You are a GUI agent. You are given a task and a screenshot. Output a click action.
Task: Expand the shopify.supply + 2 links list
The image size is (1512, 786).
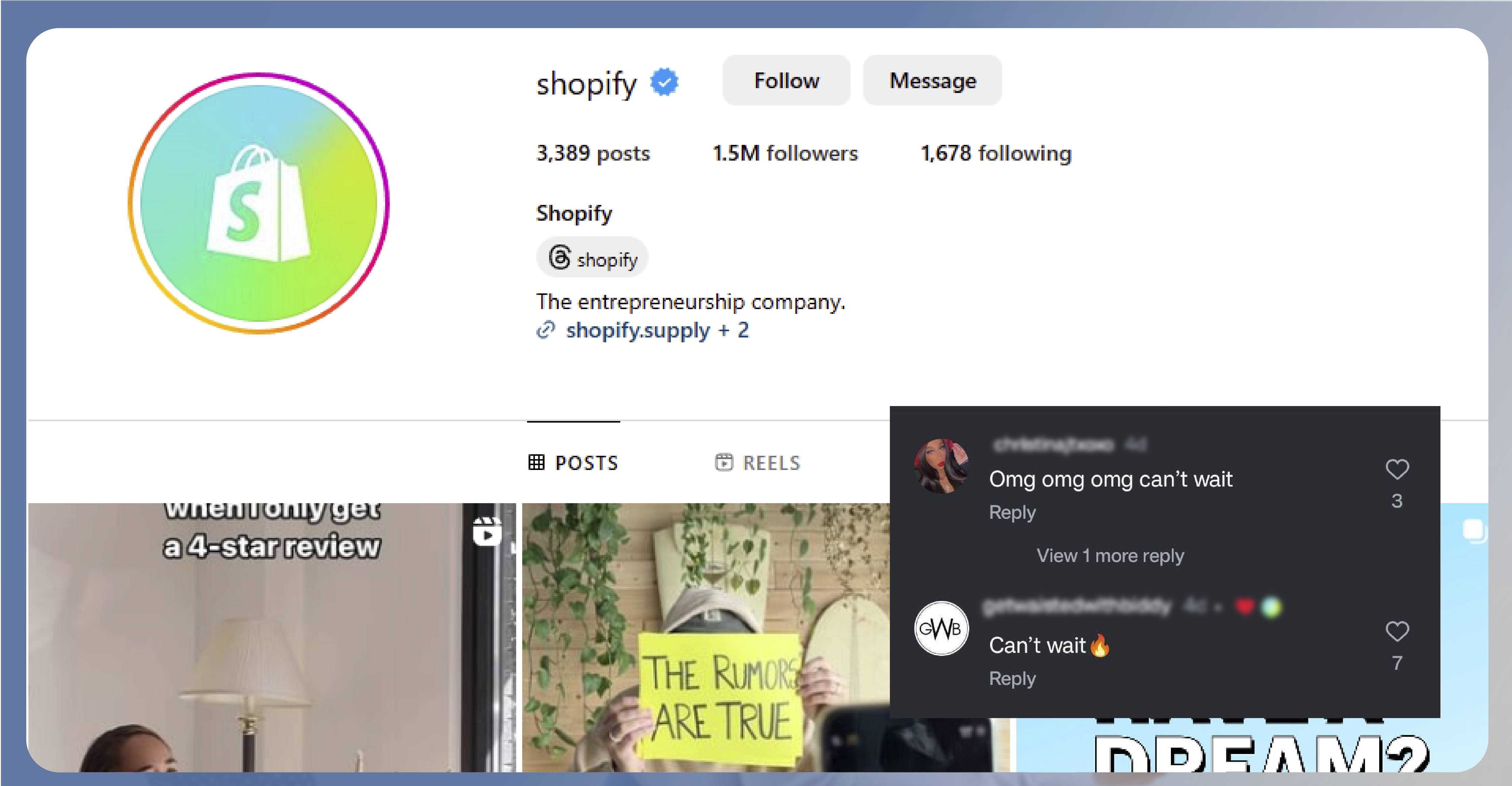(657, 330)
